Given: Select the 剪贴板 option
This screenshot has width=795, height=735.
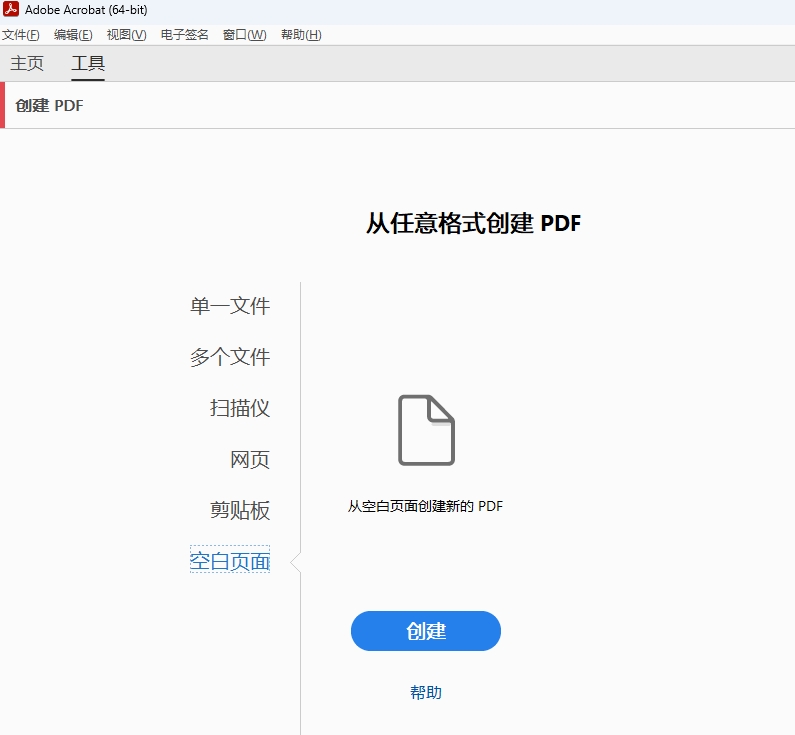Looking at the screenshot, I should pos(240,511).
